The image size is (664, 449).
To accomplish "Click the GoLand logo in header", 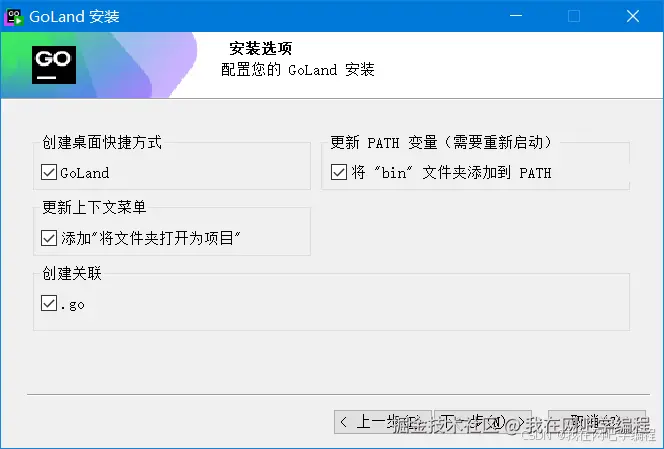I will point(54,65).
